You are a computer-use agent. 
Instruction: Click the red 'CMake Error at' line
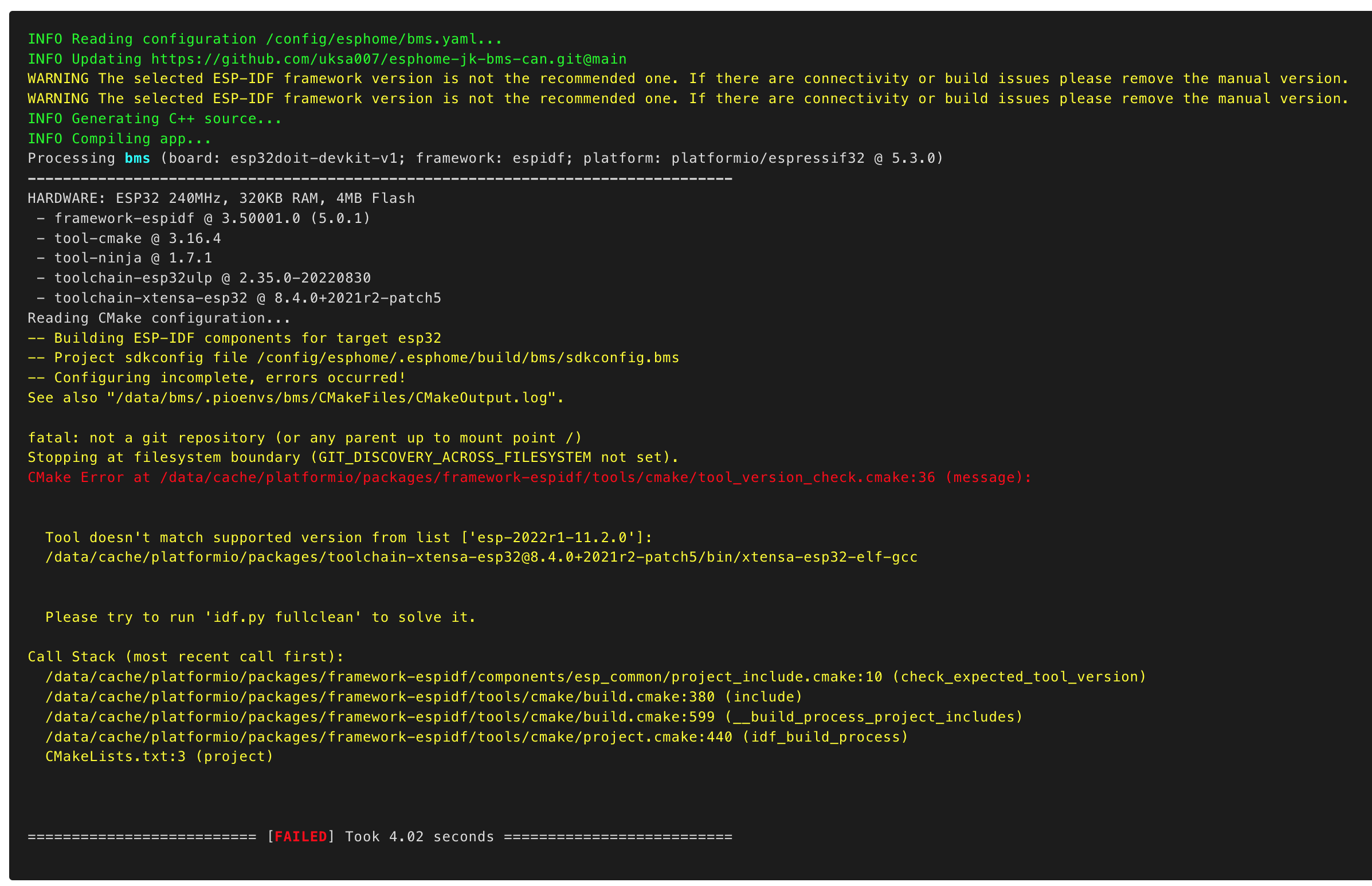coord(530,477)
